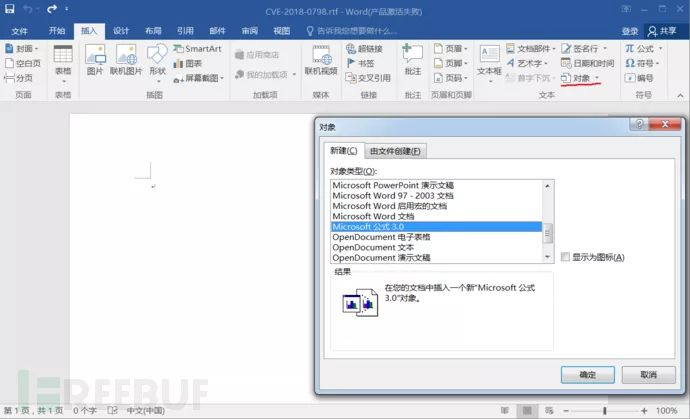Click the Share (共享) button
This screenshot has width=690, height=419.
coord(662,31)
